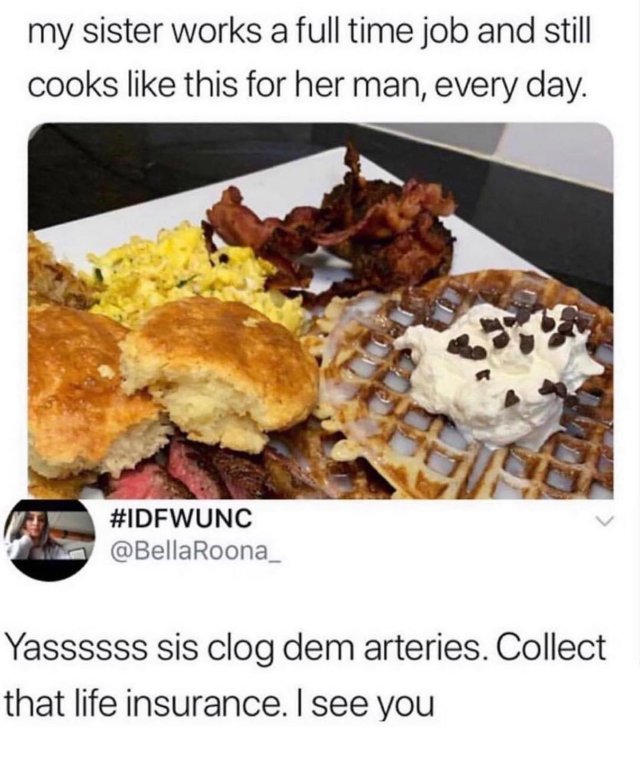
Task: Open the quoted tweet food photo
Action: click(321, 311)
